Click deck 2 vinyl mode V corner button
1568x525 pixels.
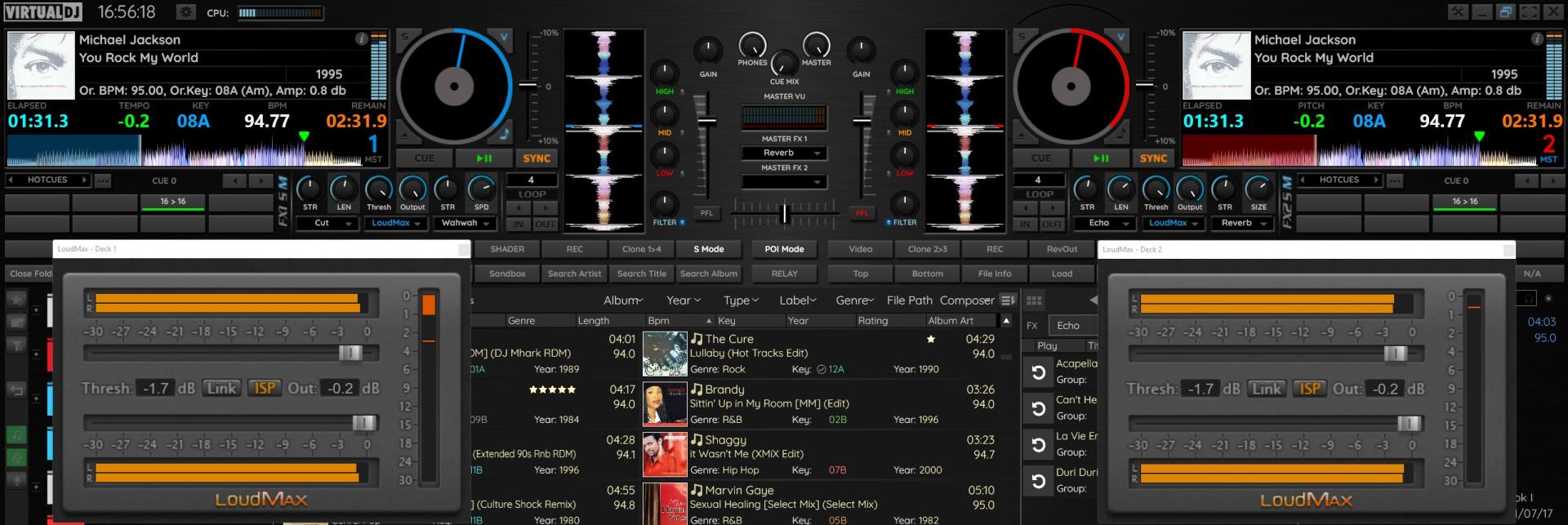(1120, 37)
